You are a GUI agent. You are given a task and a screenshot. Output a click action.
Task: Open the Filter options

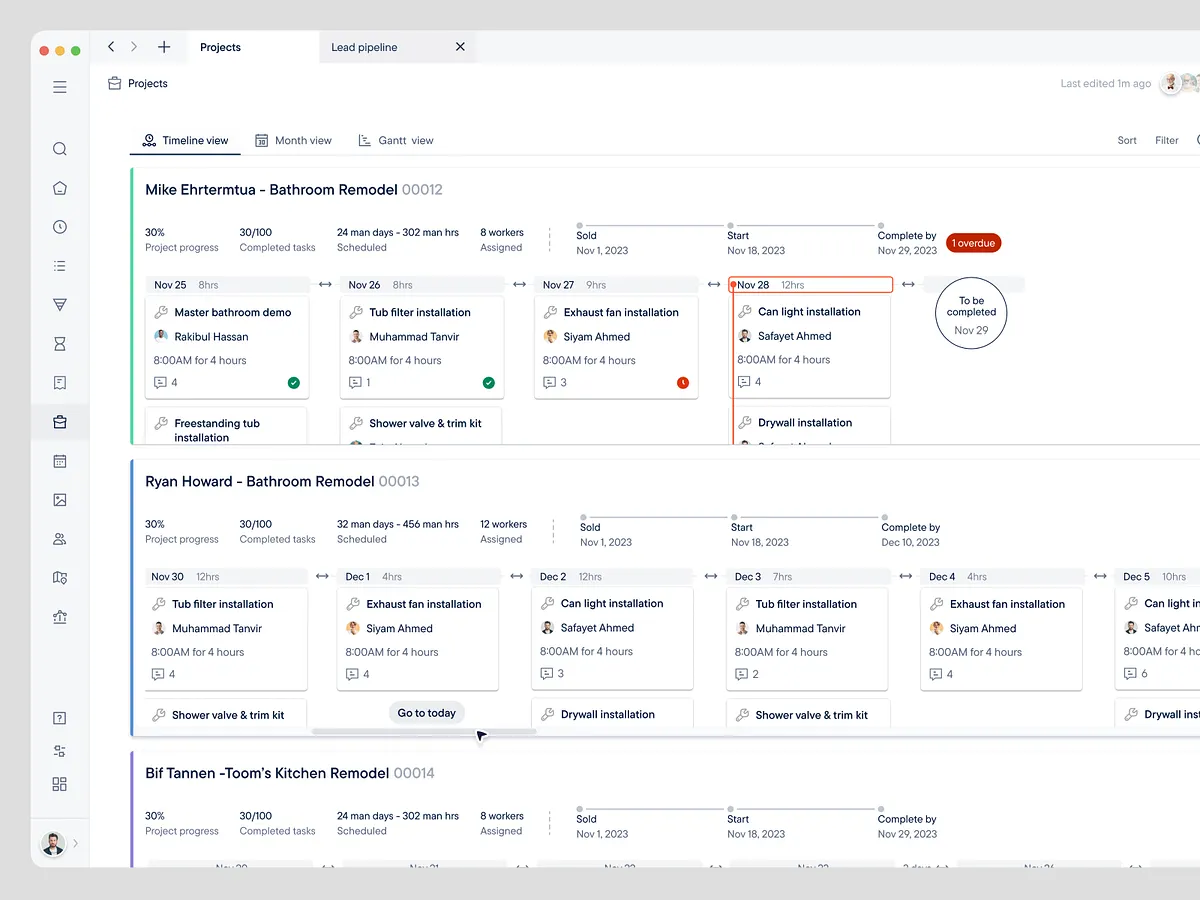[1166, 140]
